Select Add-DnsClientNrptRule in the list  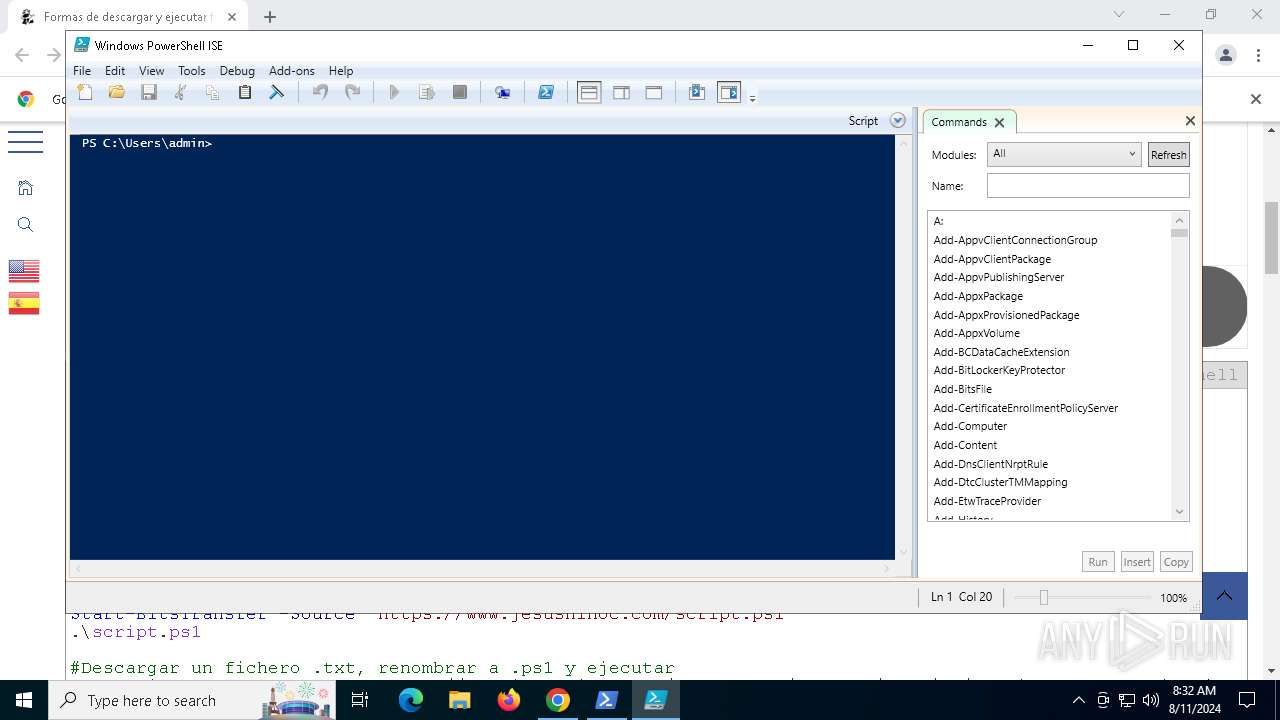point(1050,464)
